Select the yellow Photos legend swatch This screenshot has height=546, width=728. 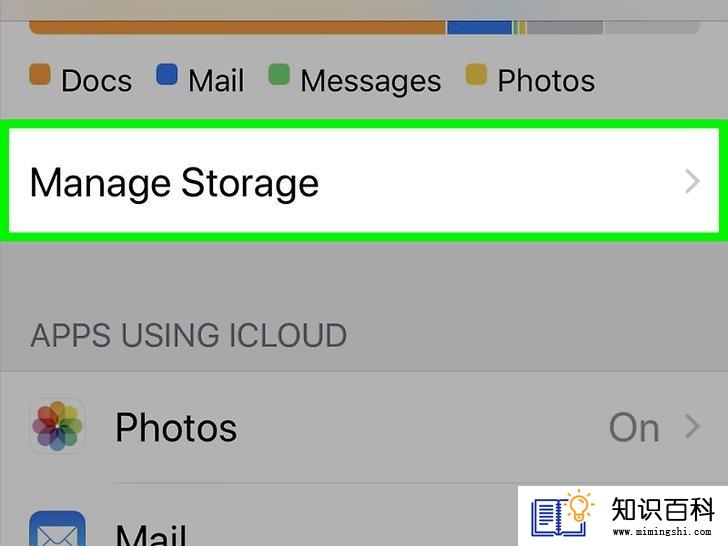point(476,74)
